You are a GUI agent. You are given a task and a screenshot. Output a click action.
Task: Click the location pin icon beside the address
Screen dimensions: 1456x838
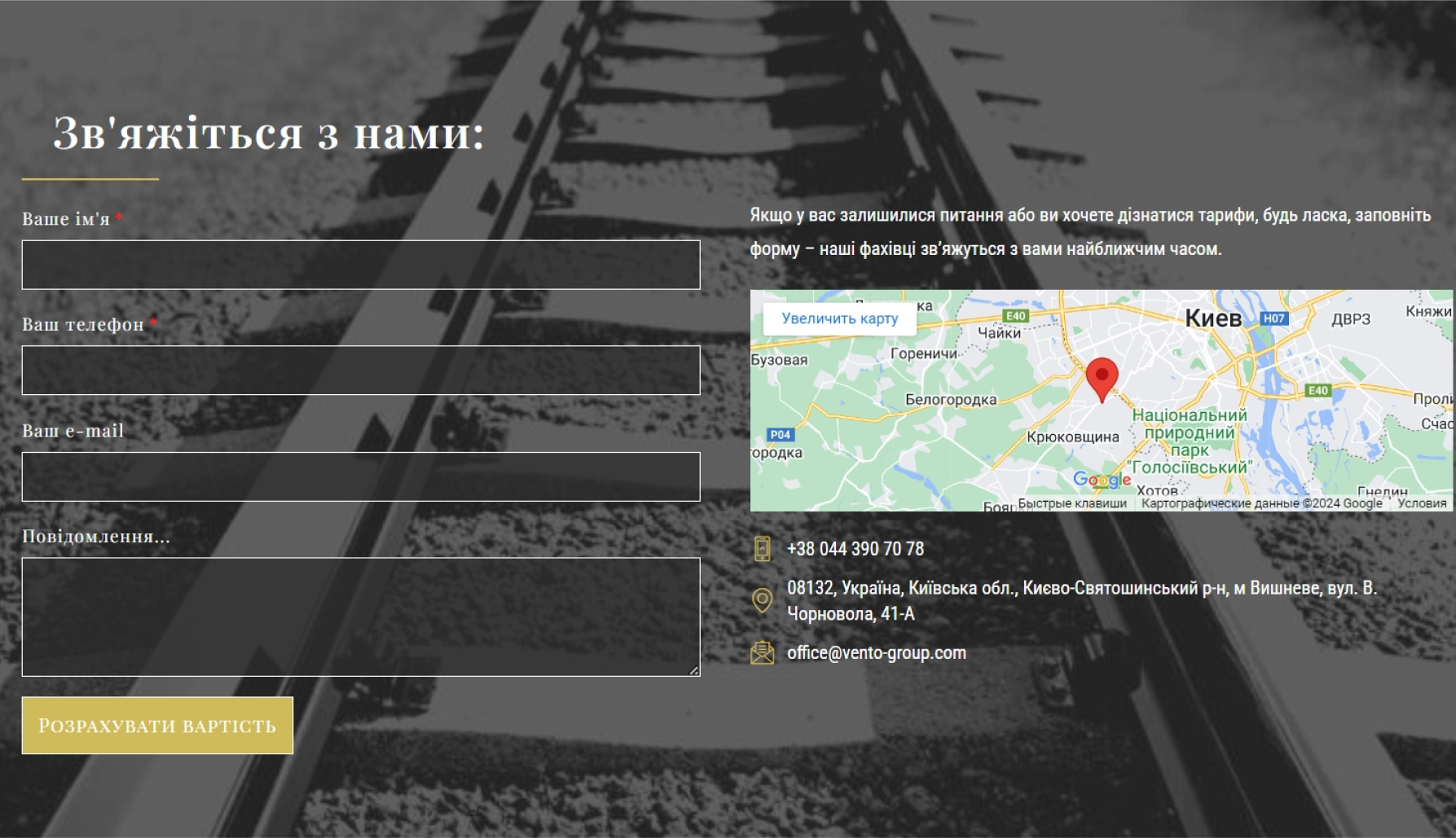click(762, 601)
